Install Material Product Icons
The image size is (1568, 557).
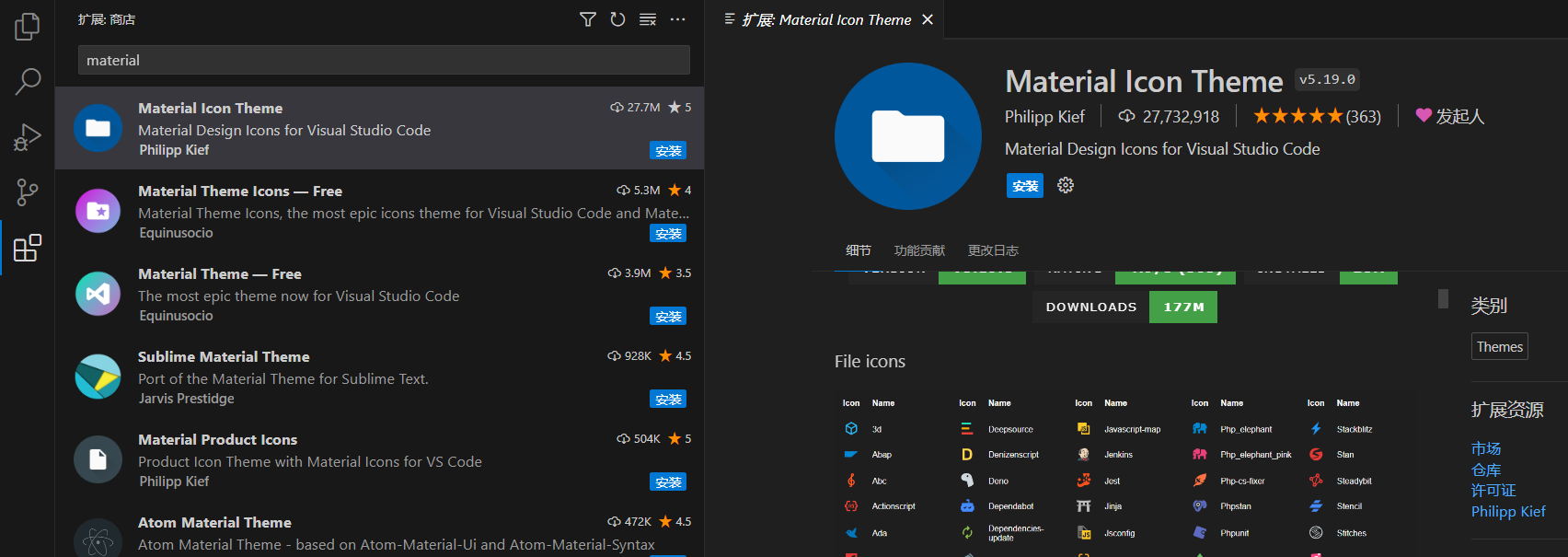pyautogui.click(x=668, y=482)
